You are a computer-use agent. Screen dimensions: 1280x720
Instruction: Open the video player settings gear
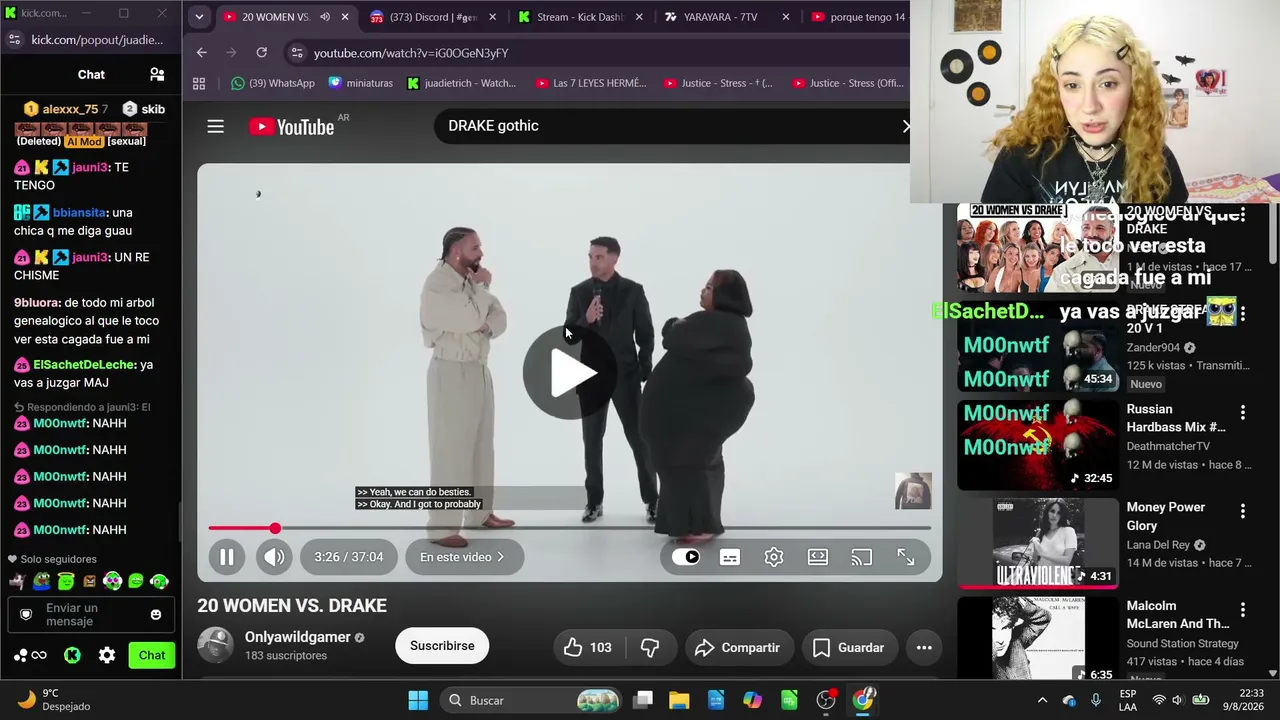[774, 557]
